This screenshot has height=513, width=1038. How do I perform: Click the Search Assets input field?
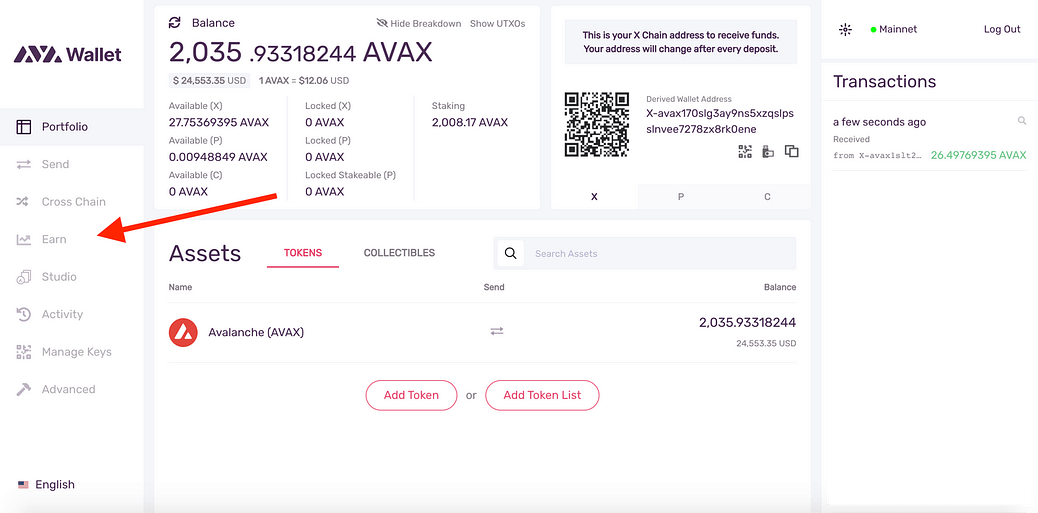pyautogui.click(x=661, y=254)
